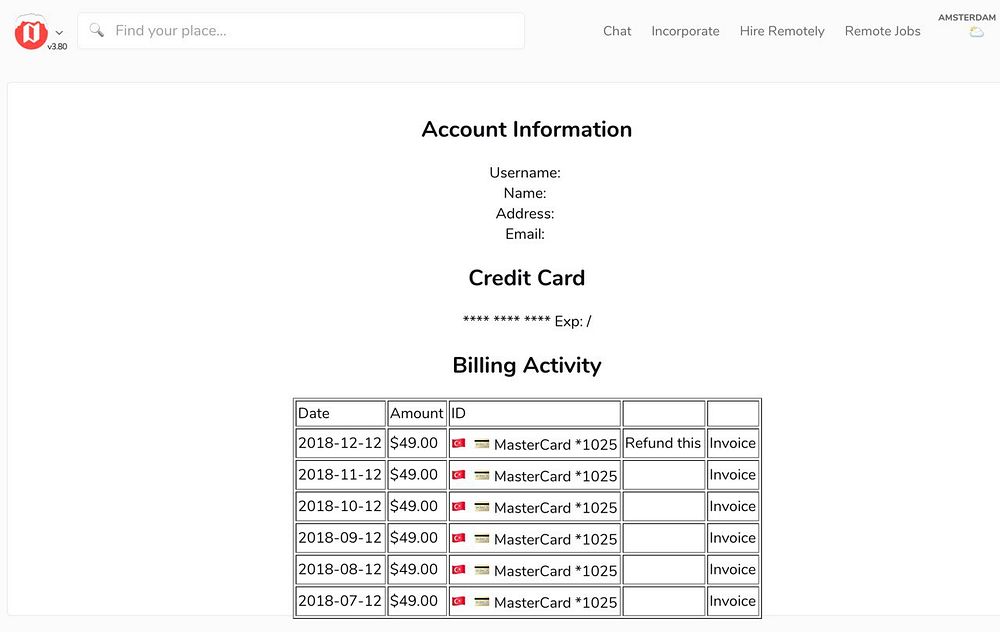
Task: Click the Amount column header
Action: 416,413
